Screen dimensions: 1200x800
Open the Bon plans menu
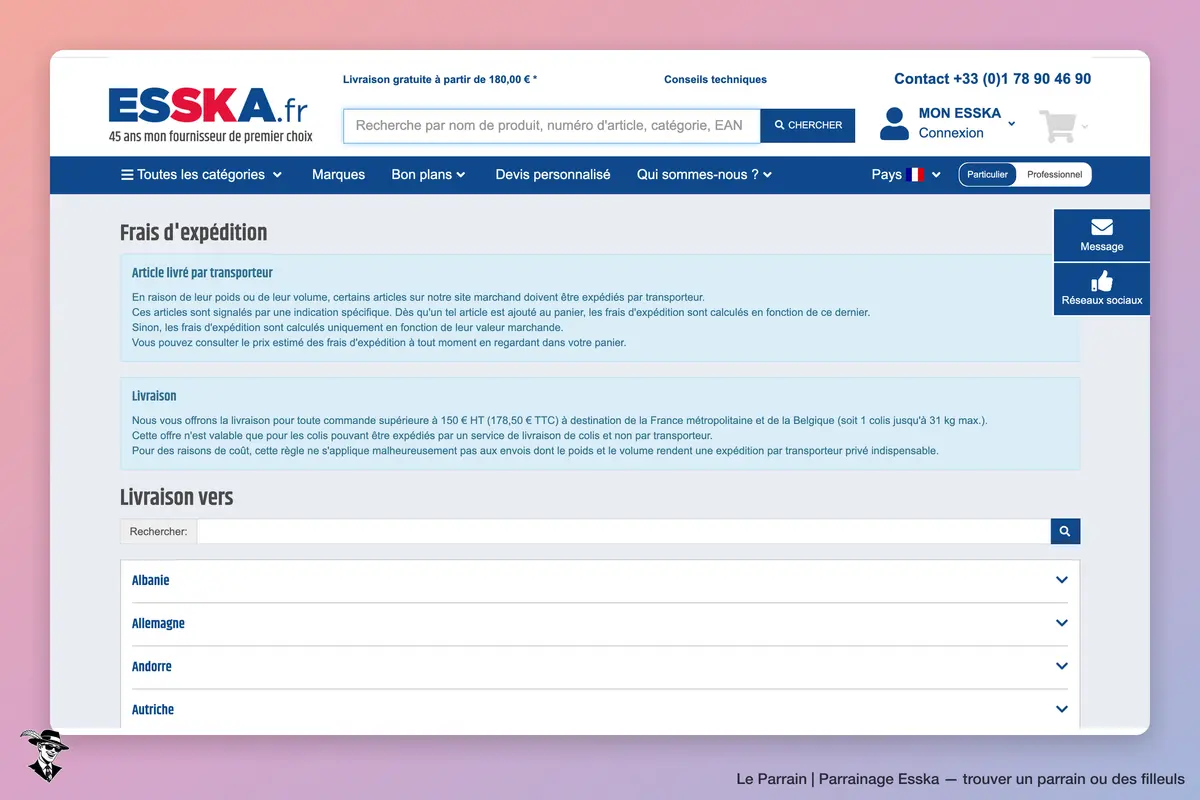(x=428, y=174)
